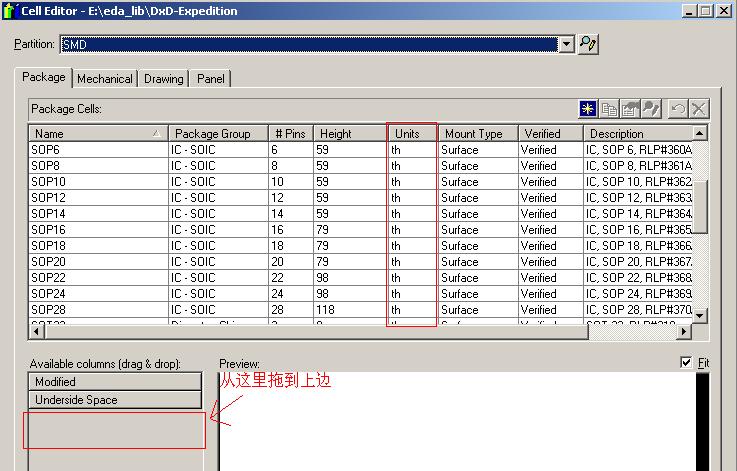
Task: Click the vertical scrollbar thumb of table
Action: (x=700, y=207)
